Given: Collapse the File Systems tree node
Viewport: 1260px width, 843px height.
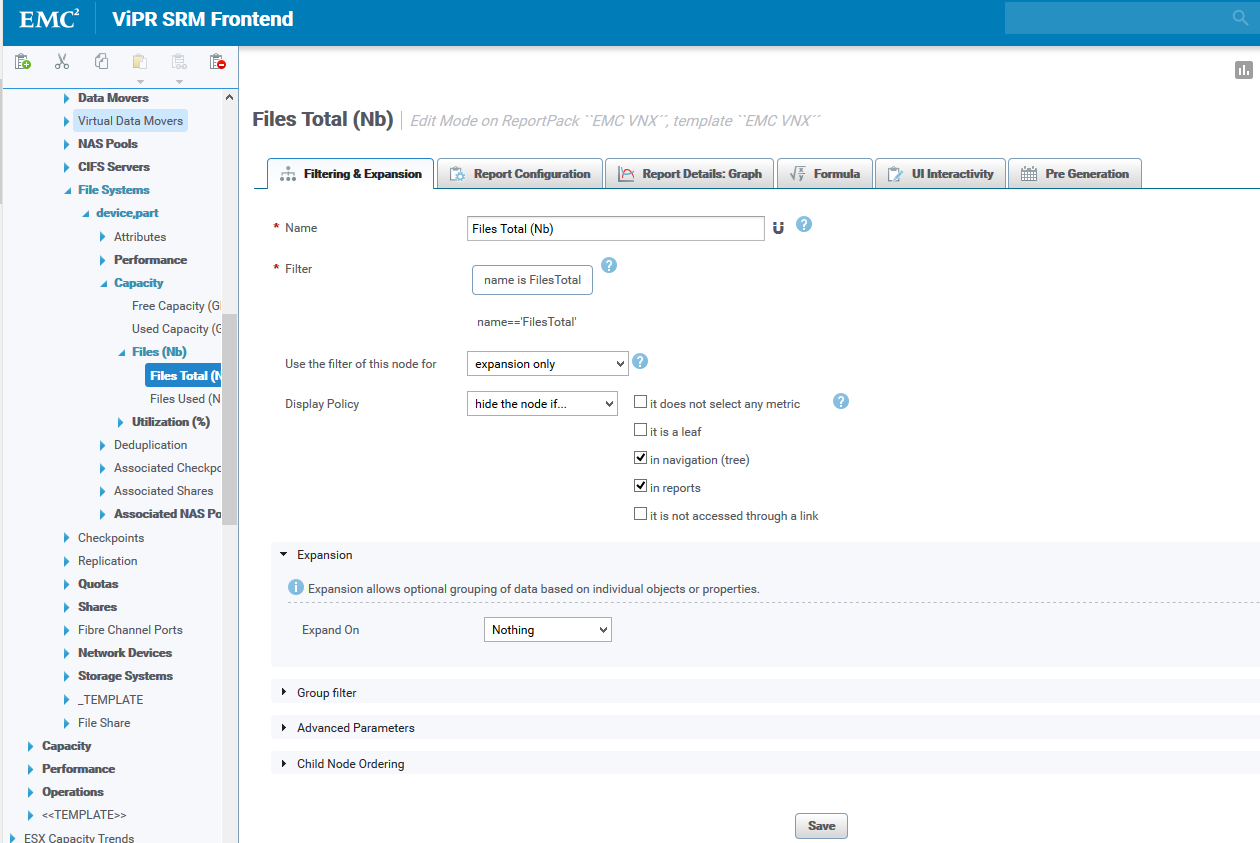Looking at the screenshot, I should click(67, 190).
